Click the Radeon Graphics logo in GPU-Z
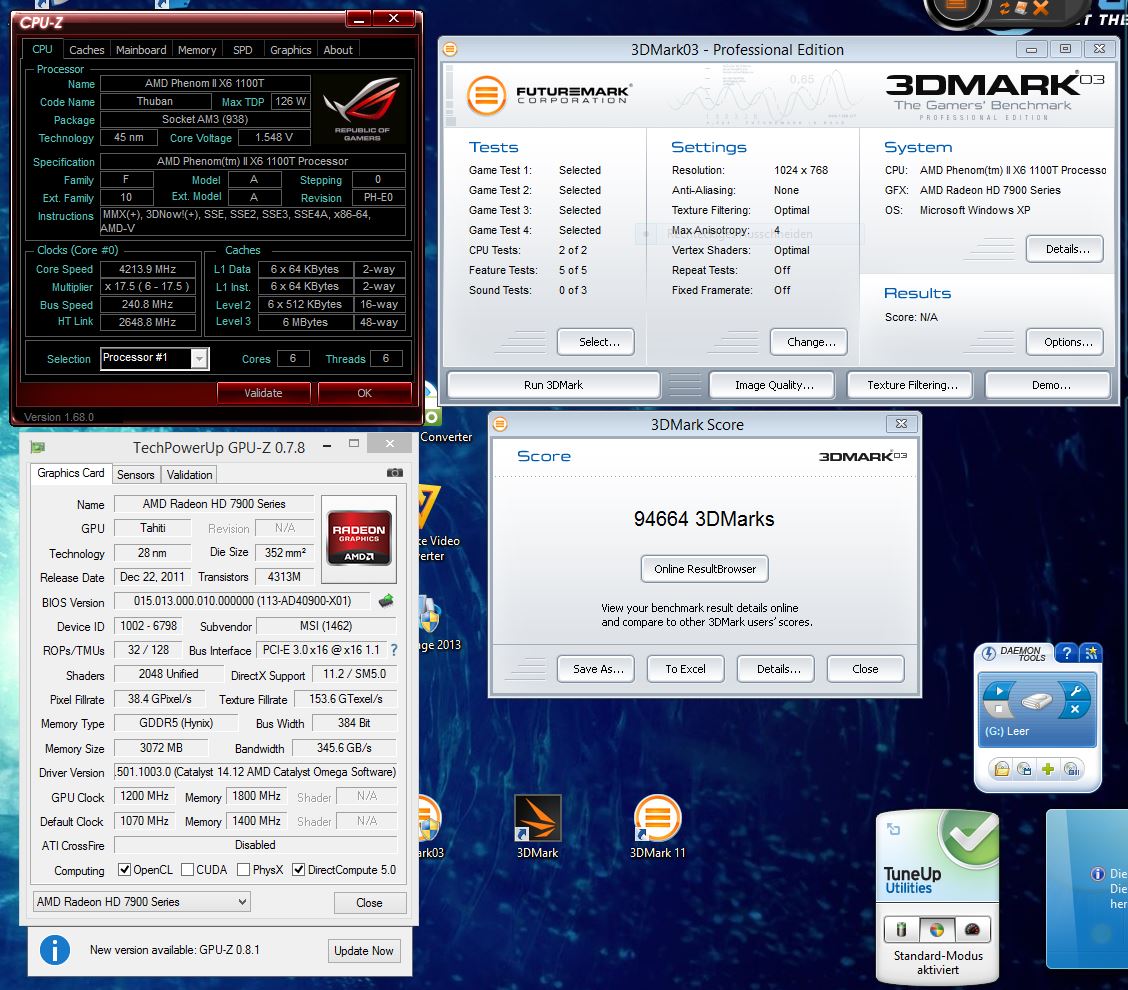This screenshot has height=990, width=1128. click(359, 539)
